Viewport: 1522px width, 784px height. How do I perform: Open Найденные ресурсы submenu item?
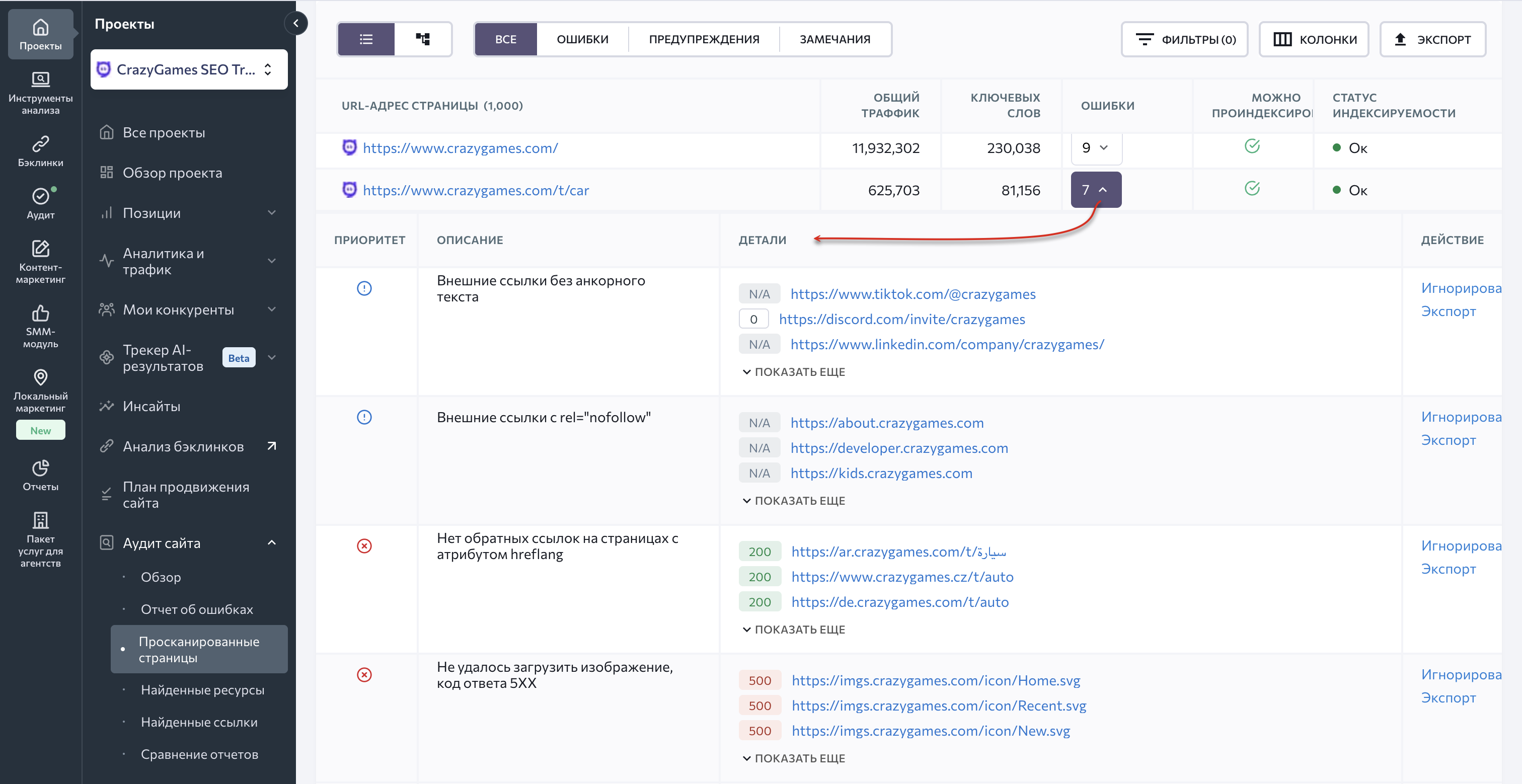(202, 689)
